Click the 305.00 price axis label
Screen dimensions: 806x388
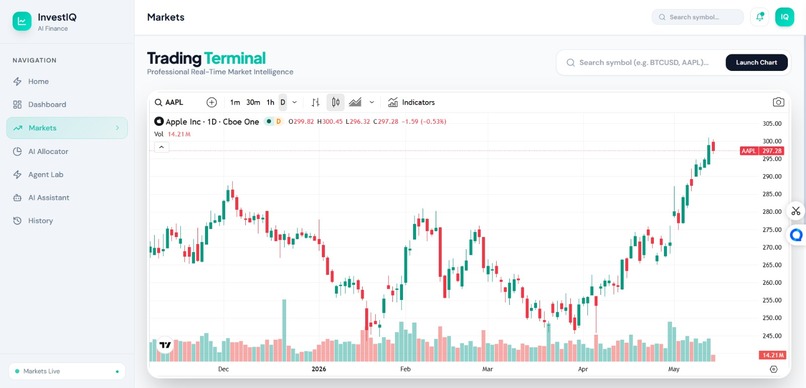tap(772, 123)
